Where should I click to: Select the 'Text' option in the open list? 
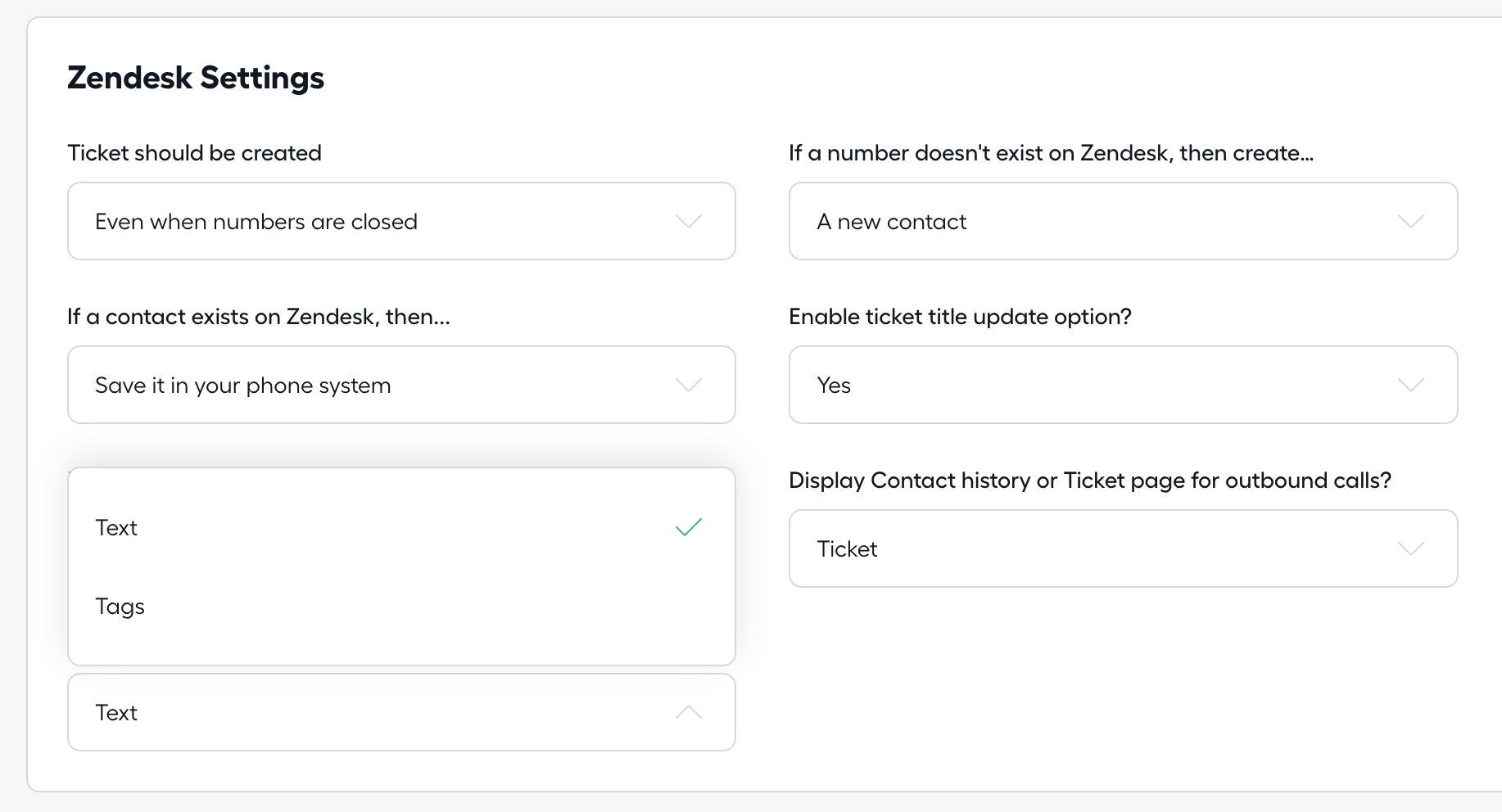[401, 528]
